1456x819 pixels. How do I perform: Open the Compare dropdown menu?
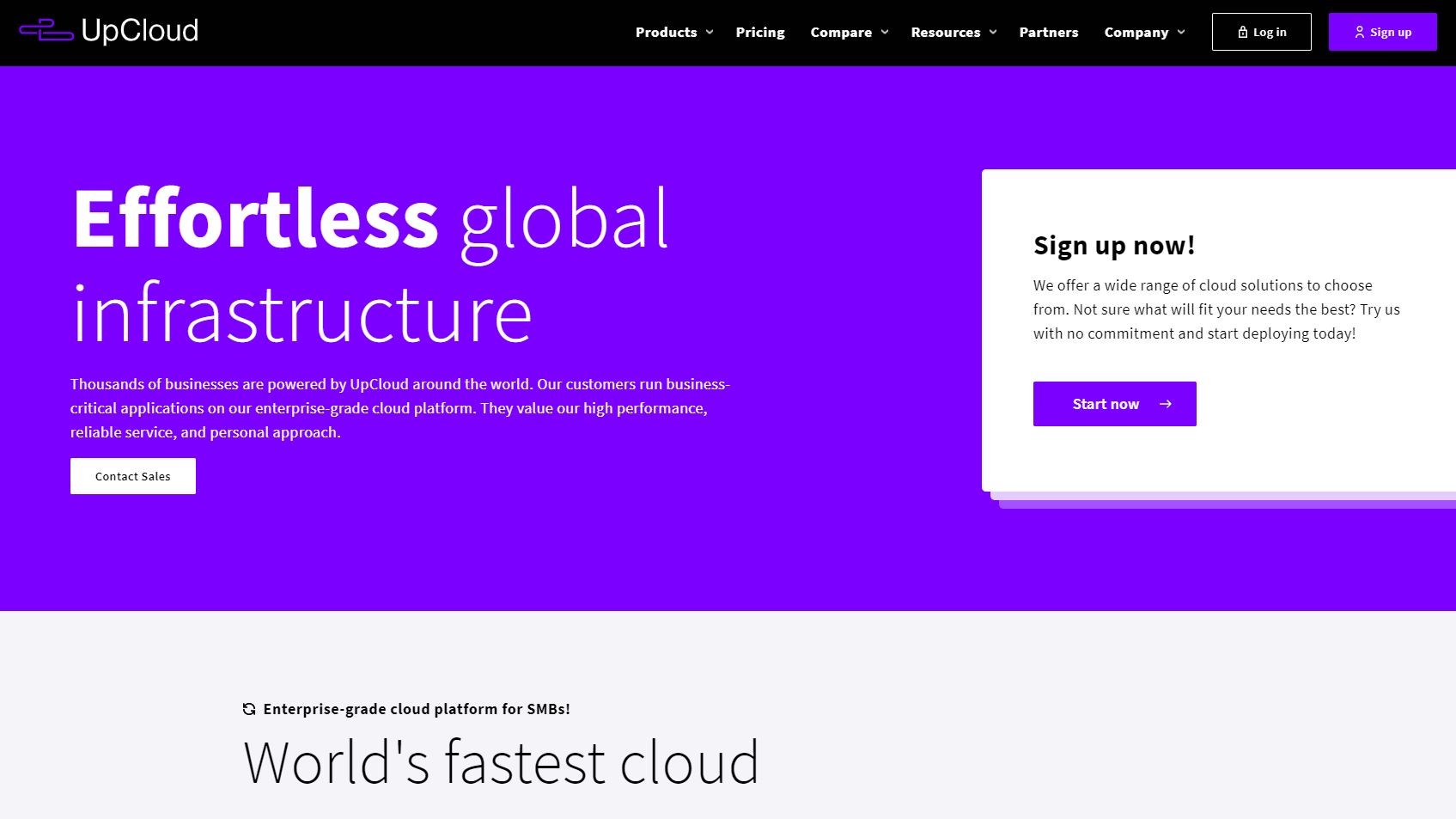click(849, 32)
